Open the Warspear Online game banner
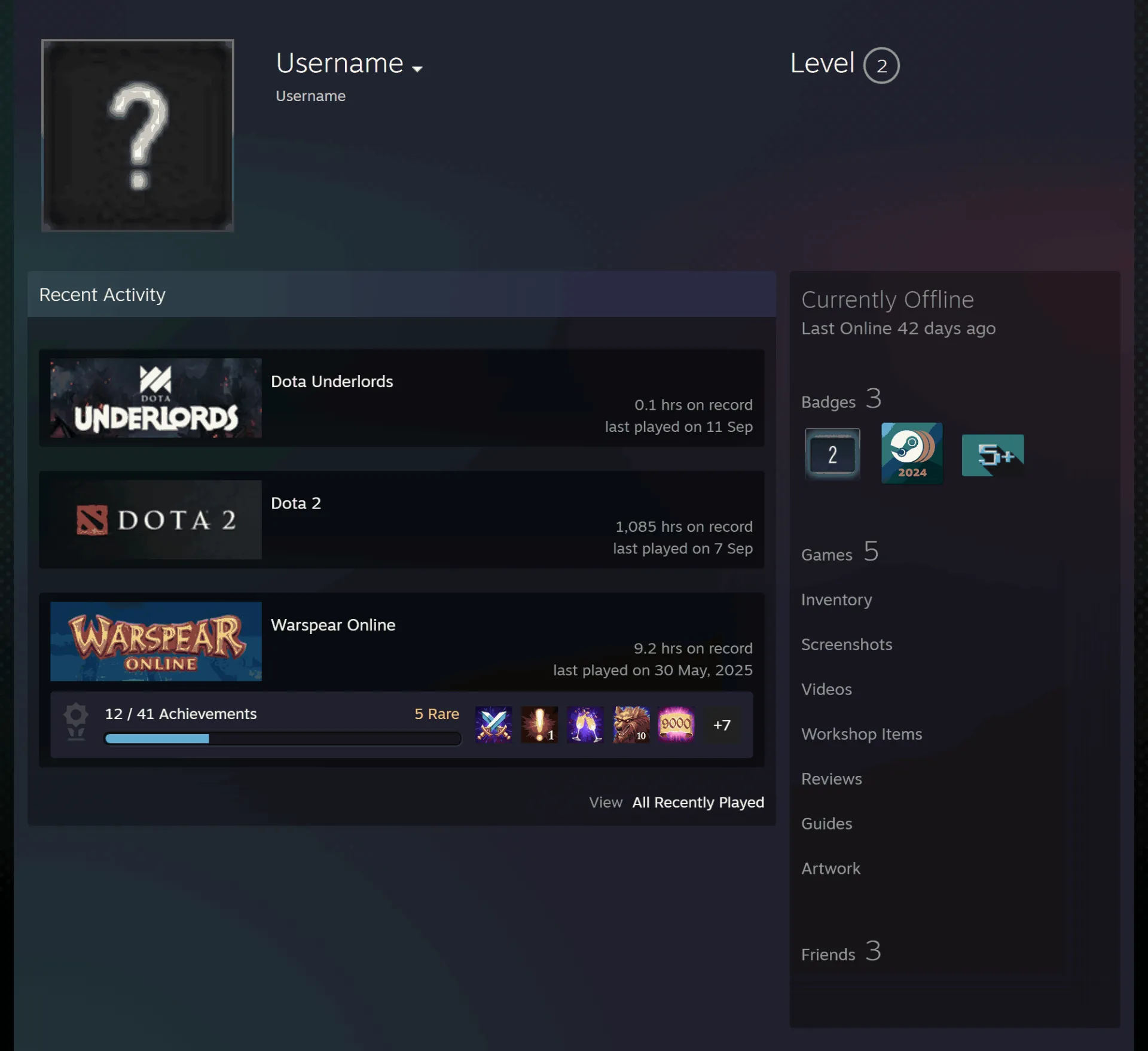 [x=156, y=641]
